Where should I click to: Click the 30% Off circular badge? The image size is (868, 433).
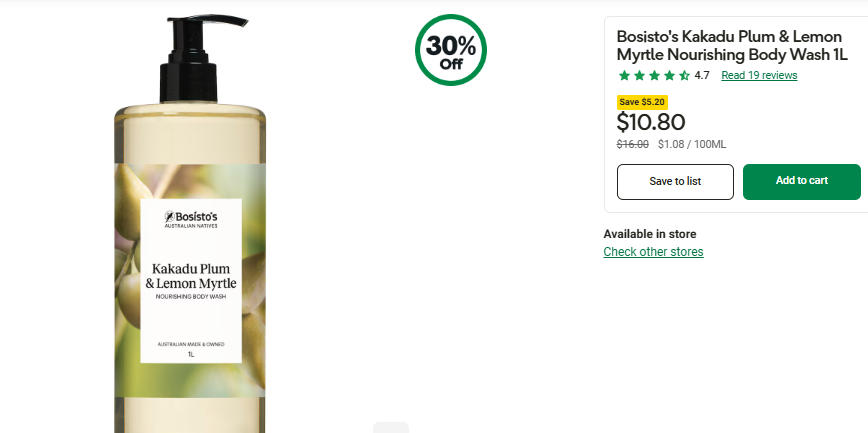pos(451,50)
